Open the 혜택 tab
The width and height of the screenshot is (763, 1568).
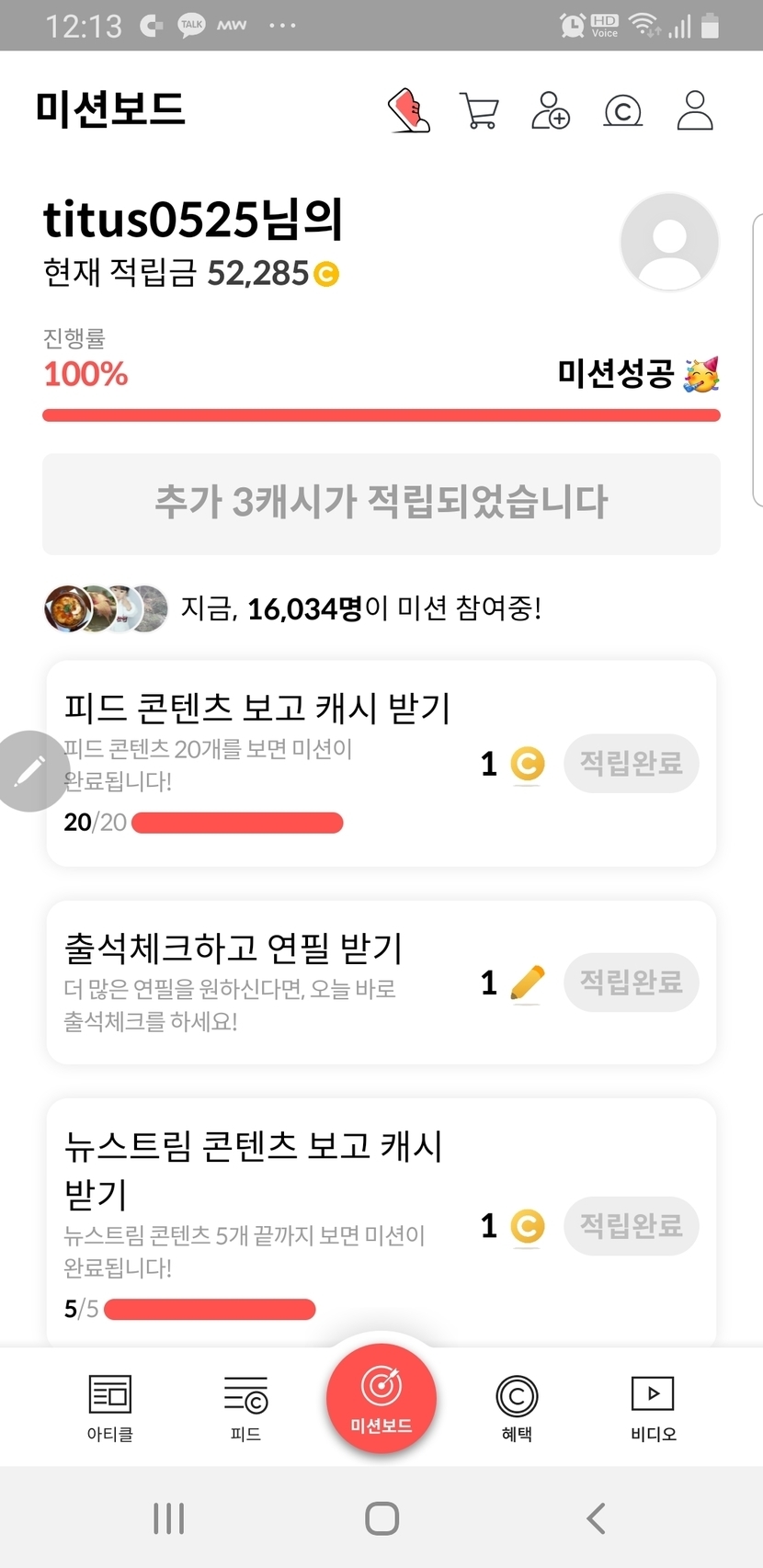tap(517, 1407)
